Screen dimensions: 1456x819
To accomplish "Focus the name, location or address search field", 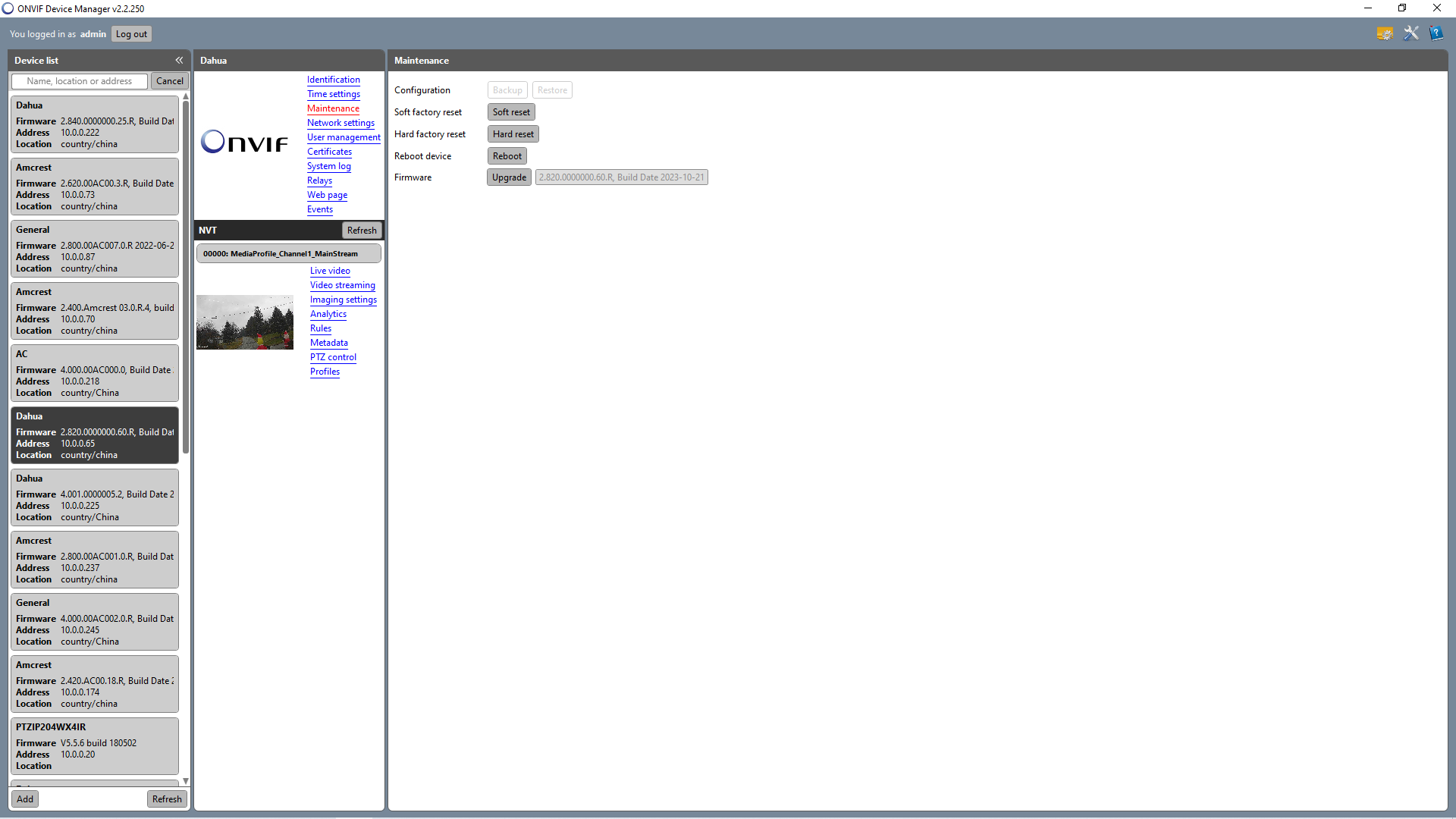I will (80, 81).
